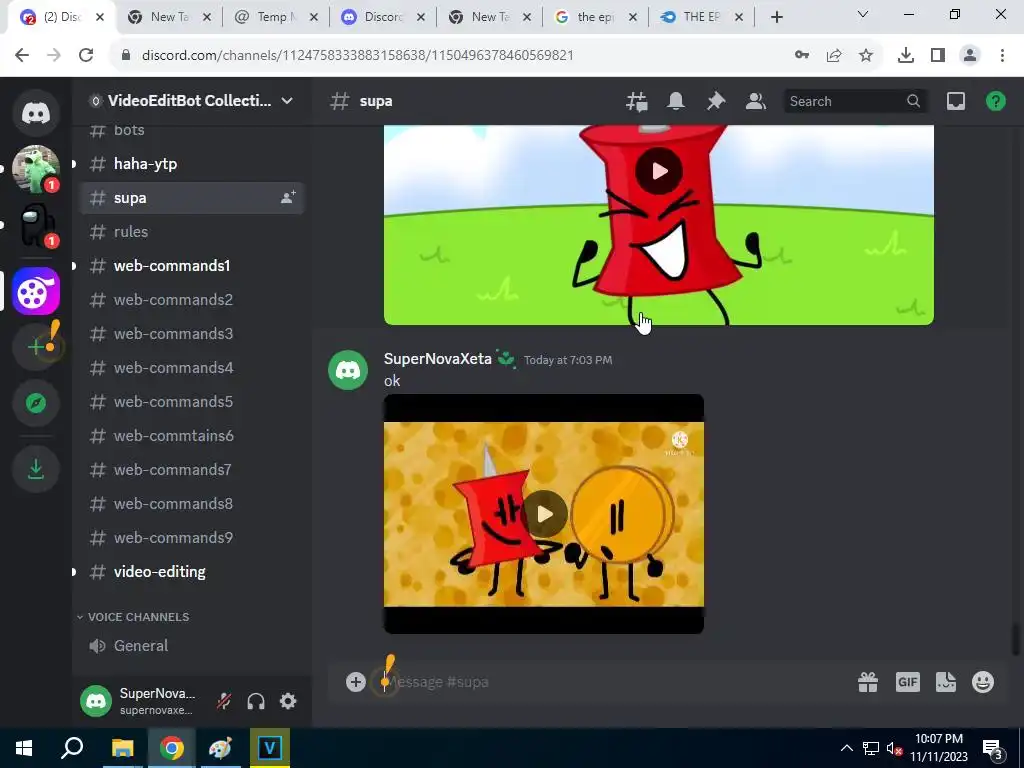Image resolution: width=1024 pixels, height=768 pixels.
Task: Bookmark this page star icon
Action: pos(866,56)
